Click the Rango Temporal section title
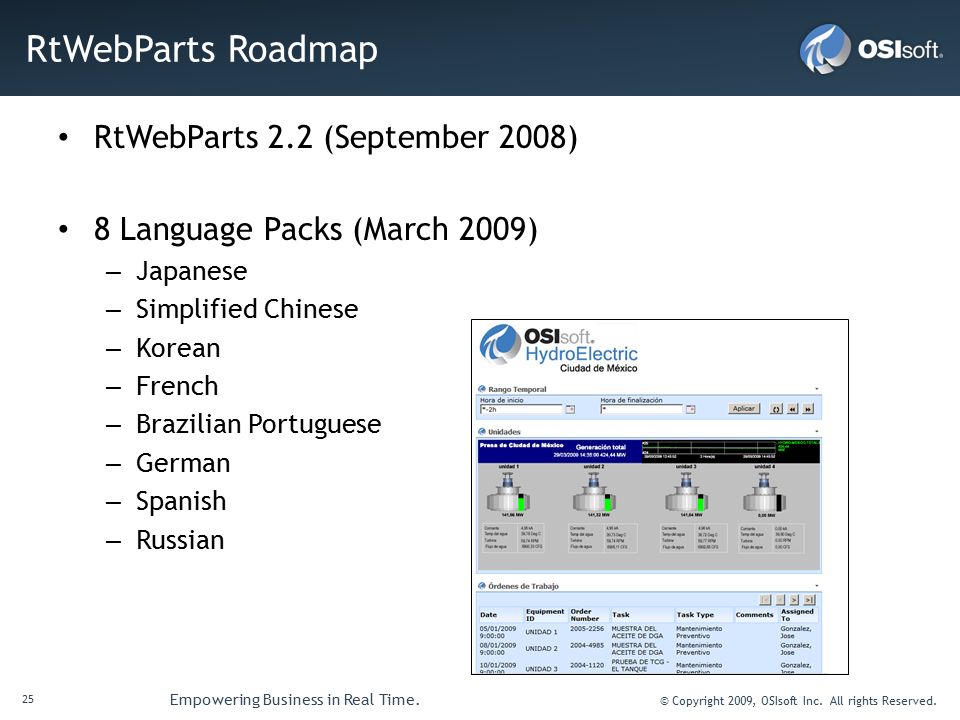The width and height of the screenshot is (960, 720). tap(517, 389)
